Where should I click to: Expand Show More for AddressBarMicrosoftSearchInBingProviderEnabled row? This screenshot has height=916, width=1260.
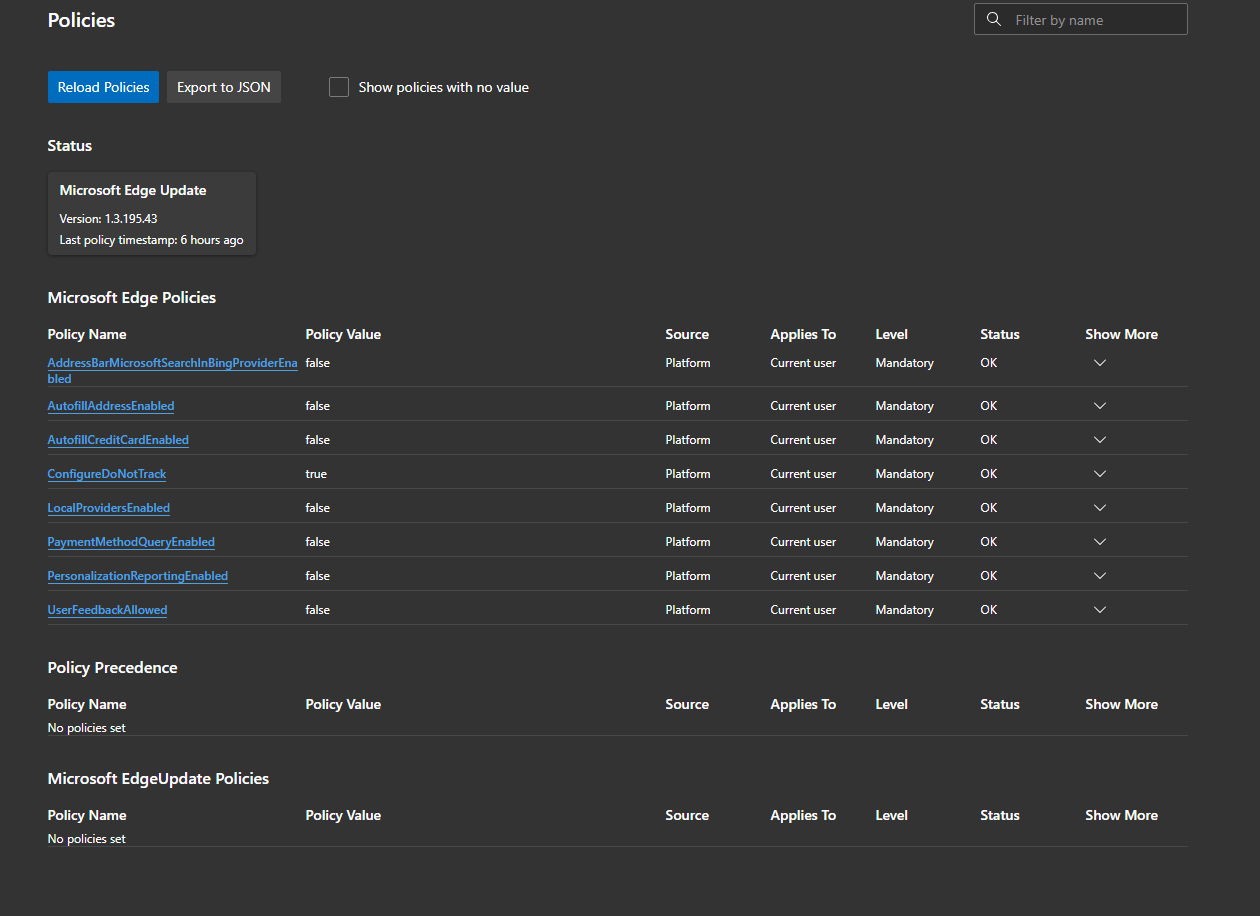coord(1100,363)
